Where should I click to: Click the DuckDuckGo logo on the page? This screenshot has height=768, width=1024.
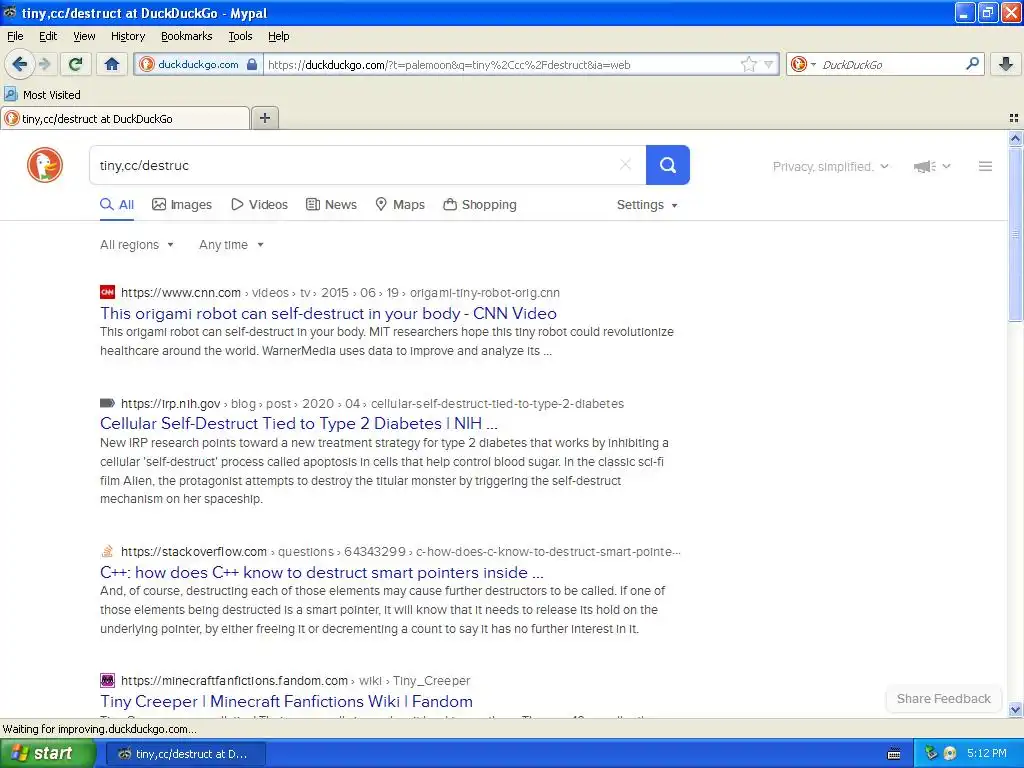[x=45, y=165]
